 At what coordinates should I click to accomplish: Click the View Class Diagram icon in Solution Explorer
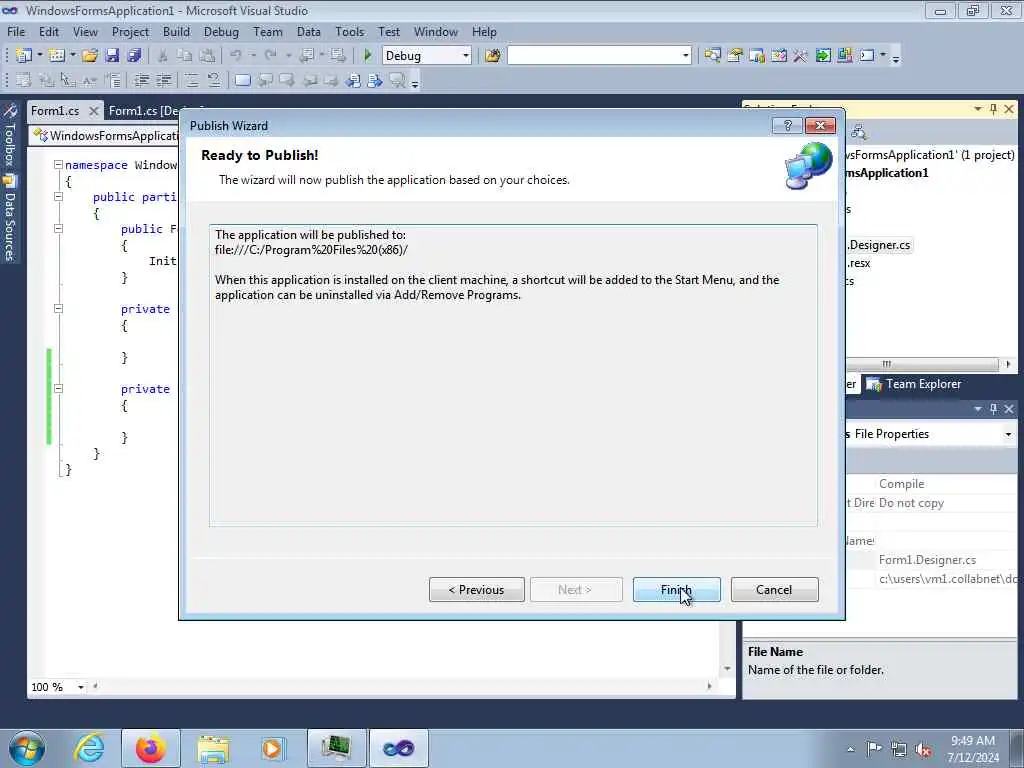[x=858, y=133]
